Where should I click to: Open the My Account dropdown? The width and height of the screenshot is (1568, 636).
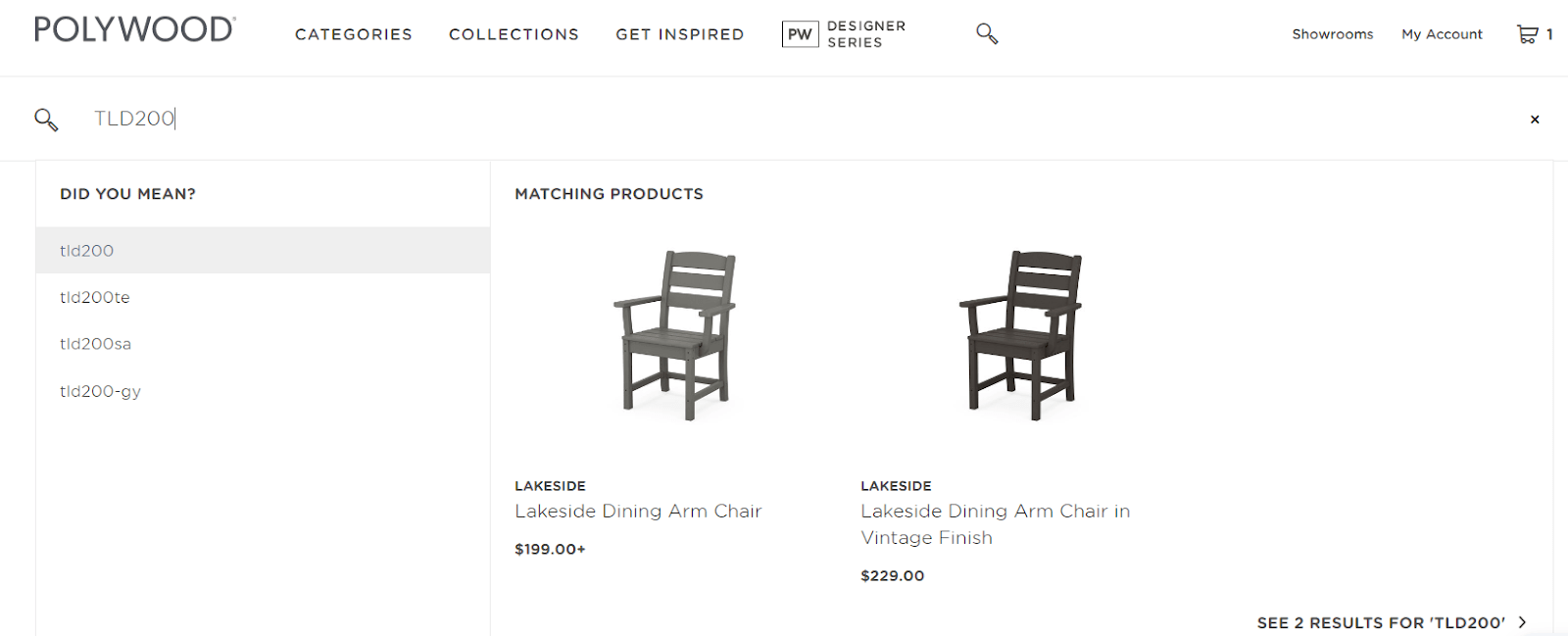pyautogui.click(x=1442, y=33)
